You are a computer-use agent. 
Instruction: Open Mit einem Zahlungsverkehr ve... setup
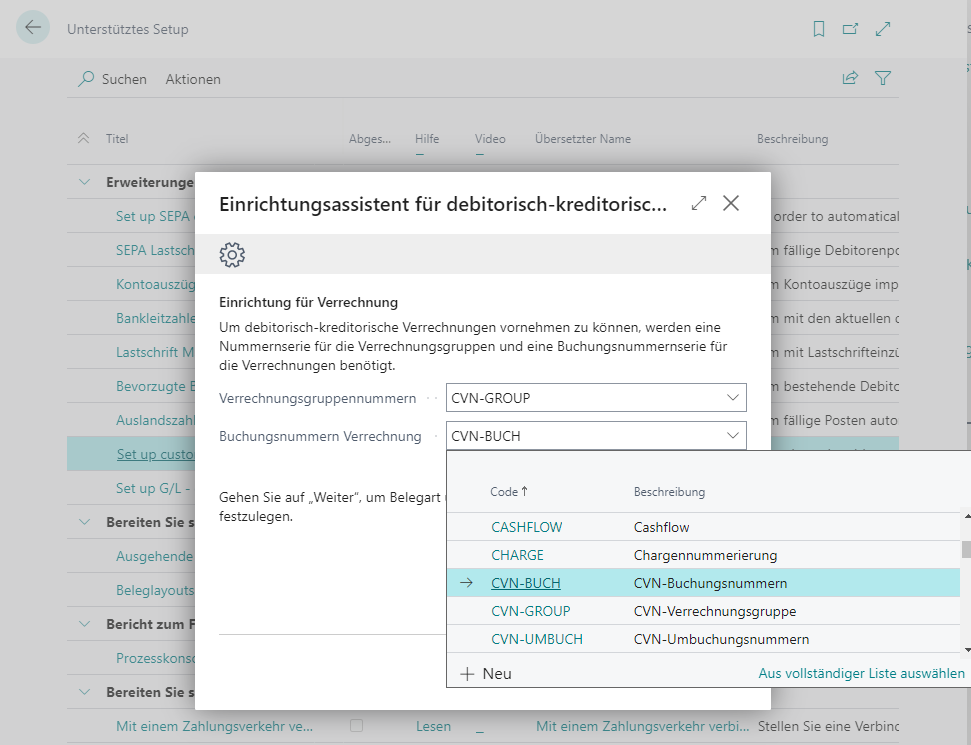tap(214, 726)
